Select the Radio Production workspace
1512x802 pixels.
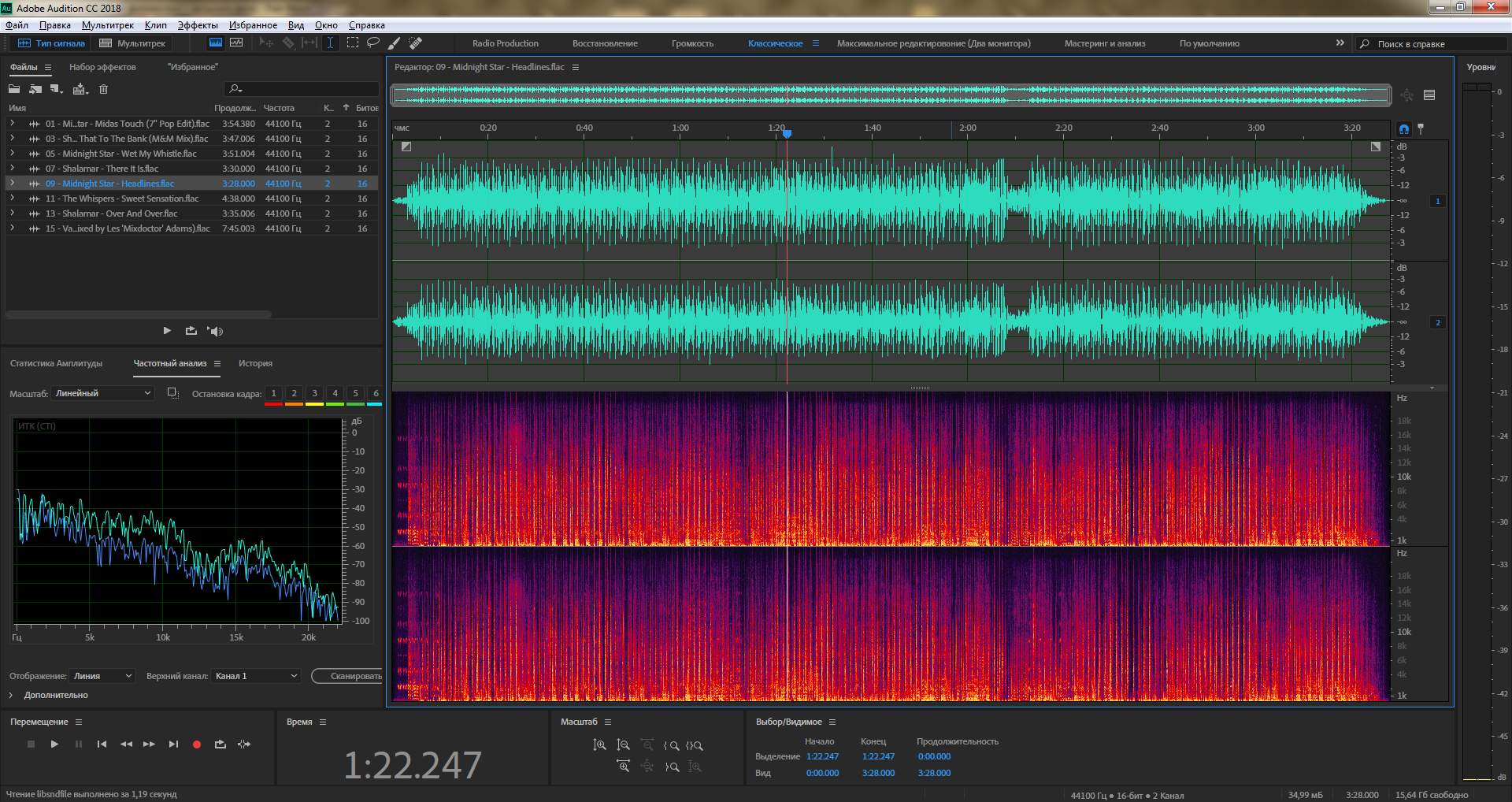[x=506, y=43]
